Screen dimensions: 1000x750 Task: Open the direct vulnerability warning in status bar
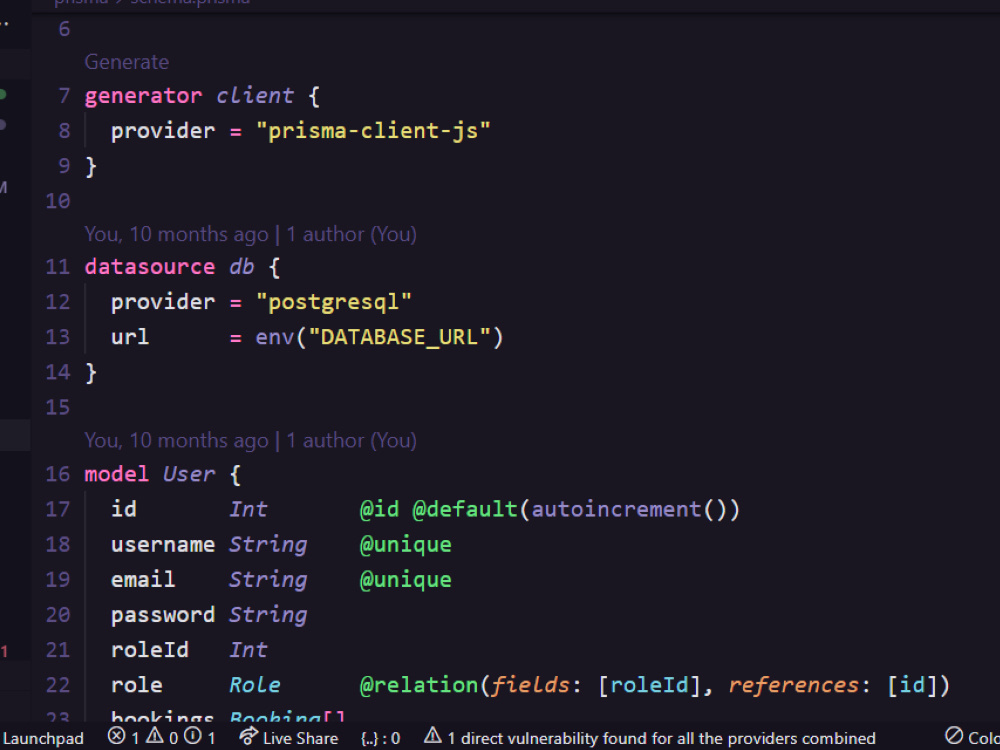pos(649,738)
